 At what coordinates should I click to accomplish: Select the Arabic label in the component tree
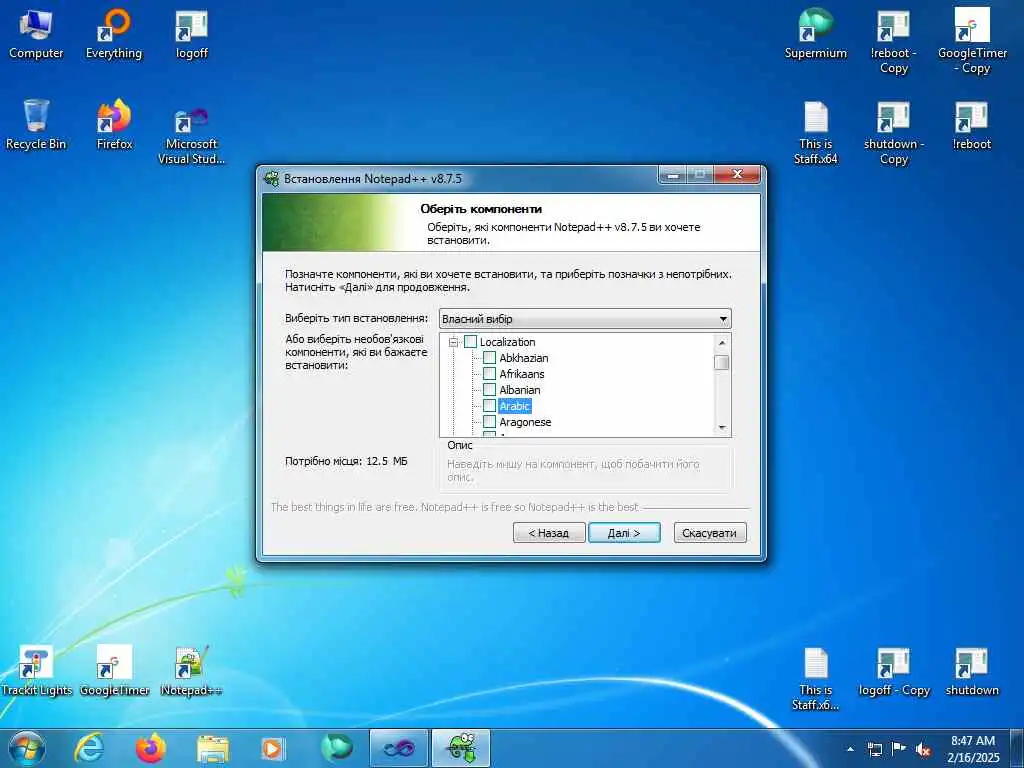point(515,406)
